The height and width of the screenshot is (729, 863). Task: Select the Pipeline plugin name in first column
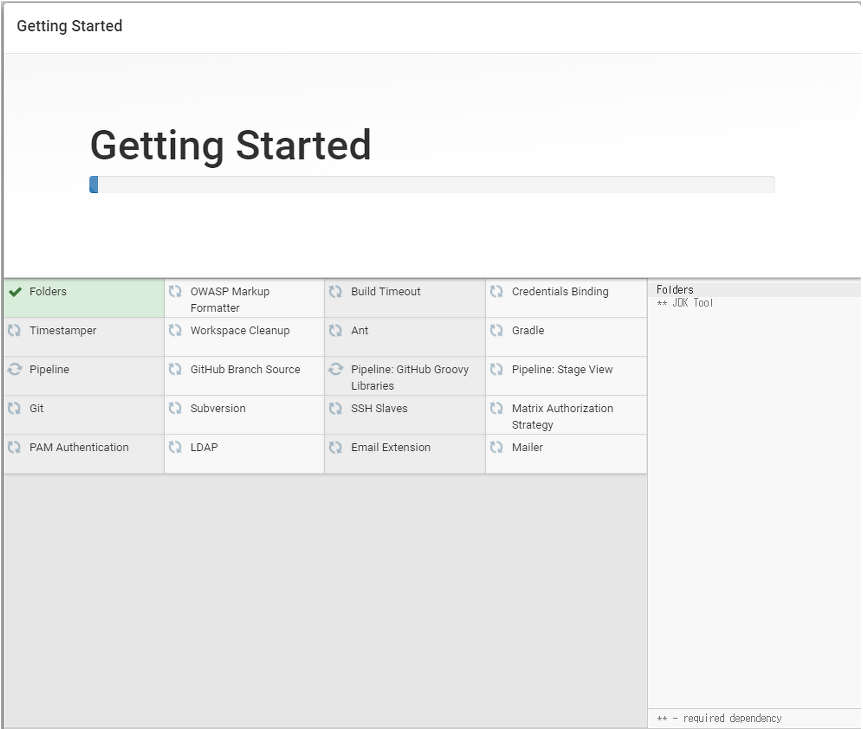[50, 369]
